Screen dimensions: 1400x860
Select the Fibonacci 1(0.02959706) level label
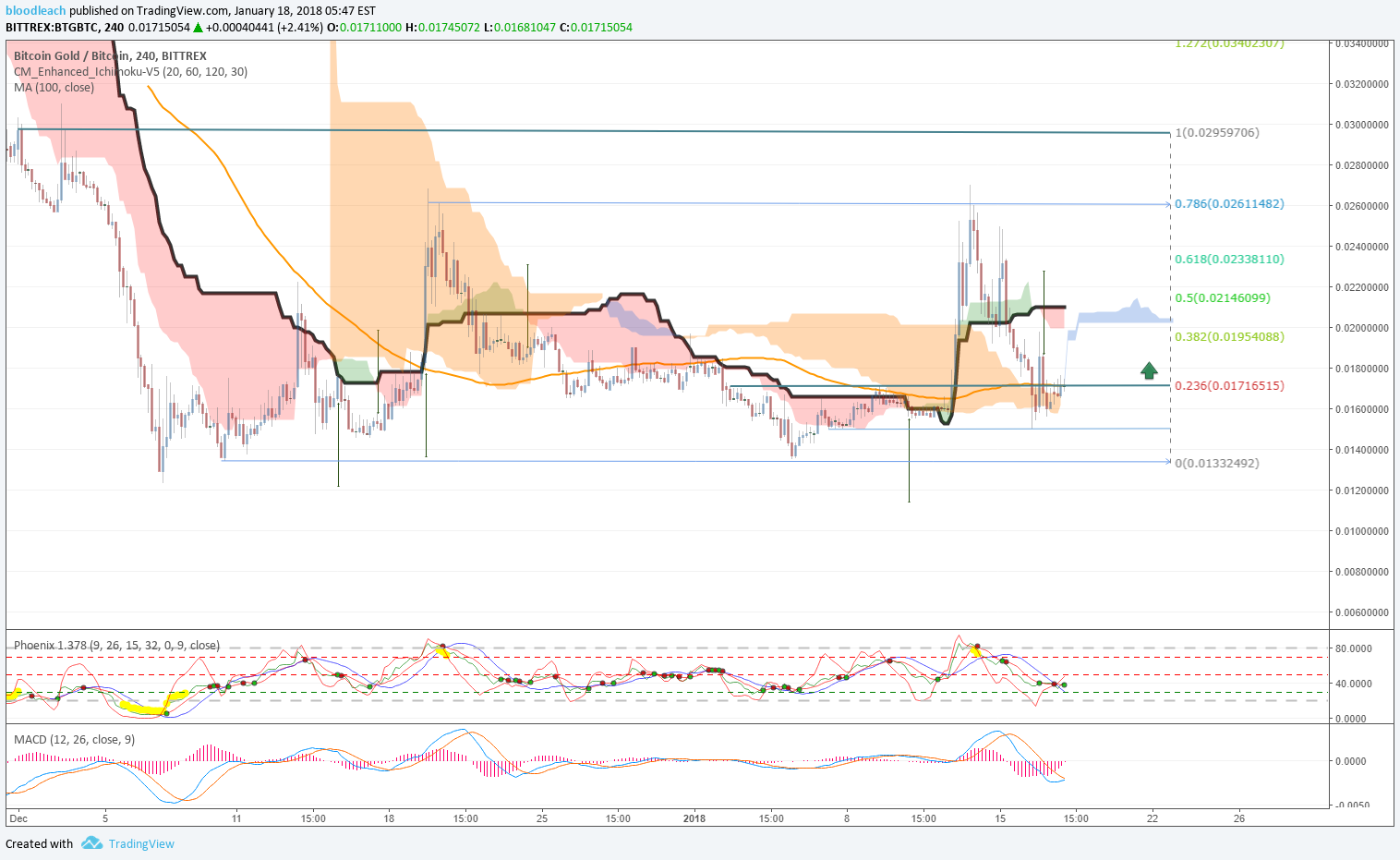(1217, 132)
